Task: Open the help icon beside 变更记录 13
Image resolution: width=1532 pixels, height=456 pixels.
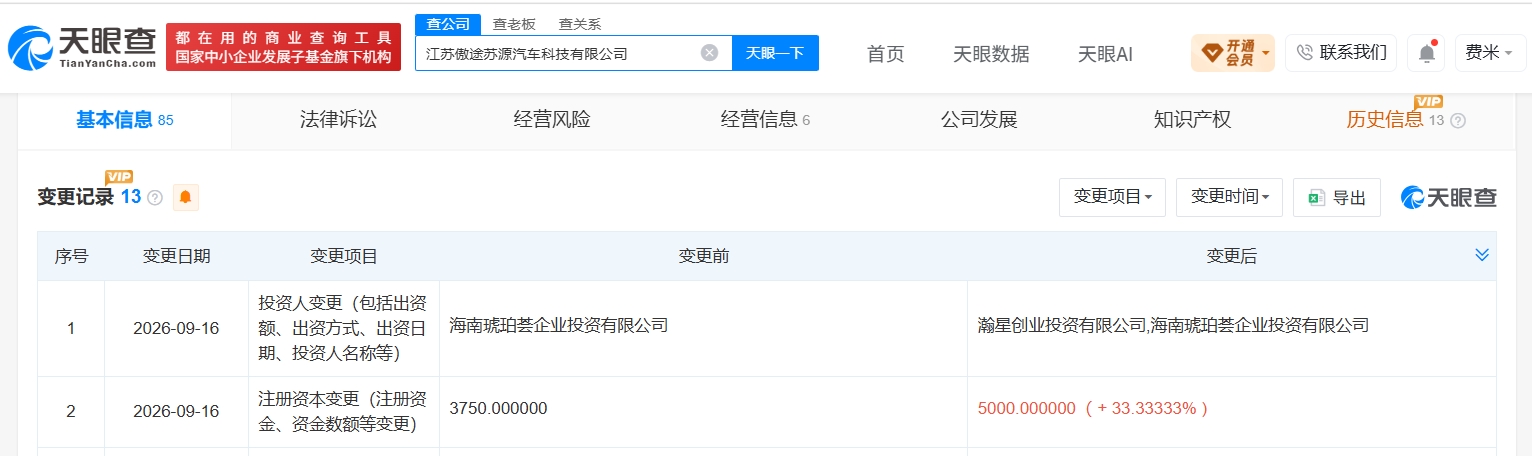Action: (155, 198)
